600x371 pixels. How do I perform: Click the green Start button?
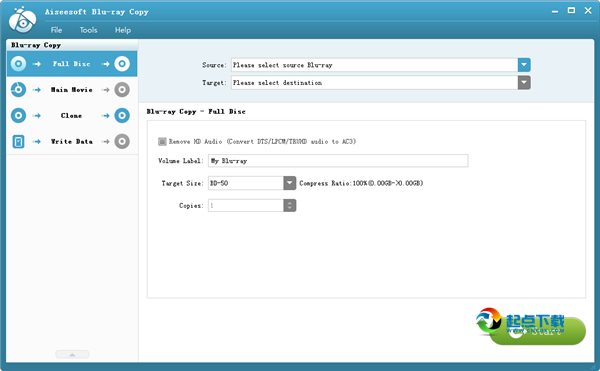point(538,331)
